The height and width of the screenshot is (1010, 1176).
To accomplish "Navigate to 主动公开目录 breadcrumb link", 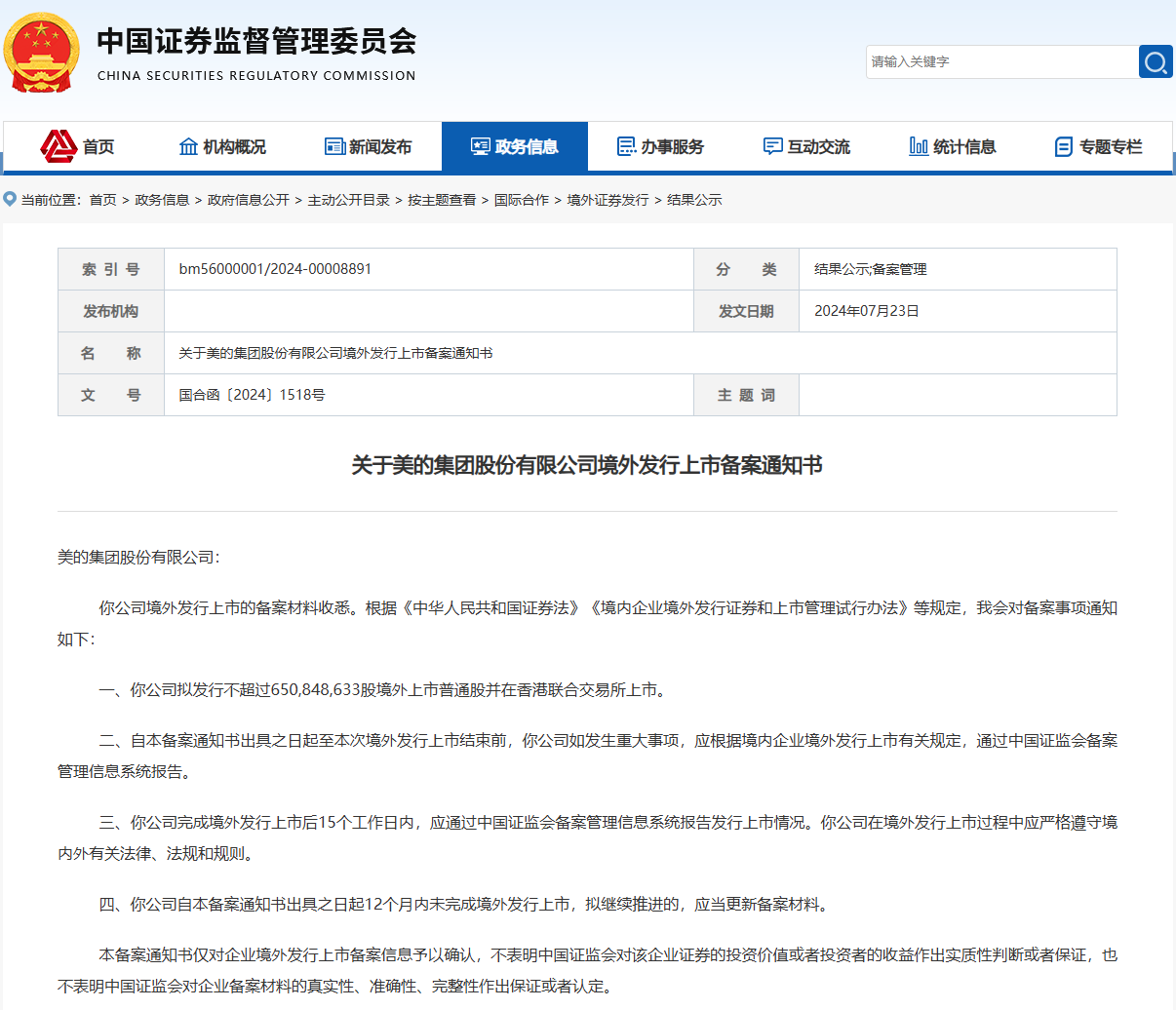I will 348,200.
